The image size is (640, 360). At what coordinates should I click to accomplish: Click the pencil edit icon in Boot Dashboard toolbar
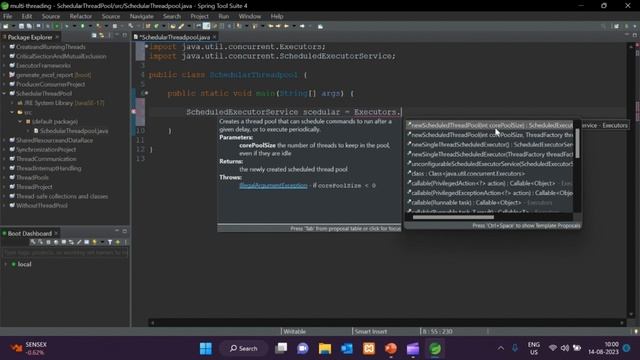[x=79, y=242]
